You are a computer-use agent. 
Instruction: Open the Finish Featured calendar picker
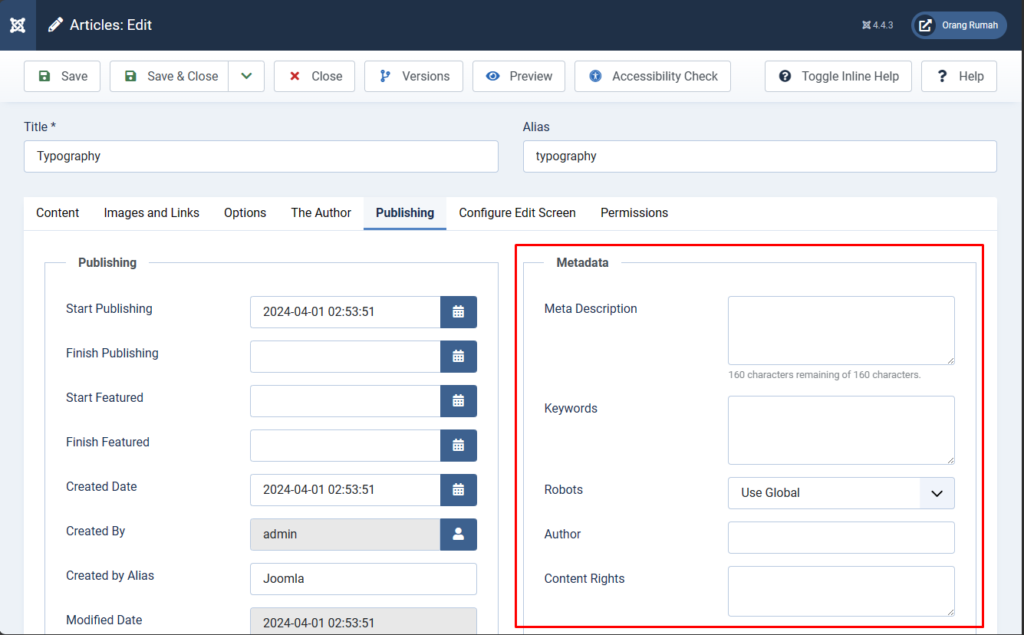(459, 445)
